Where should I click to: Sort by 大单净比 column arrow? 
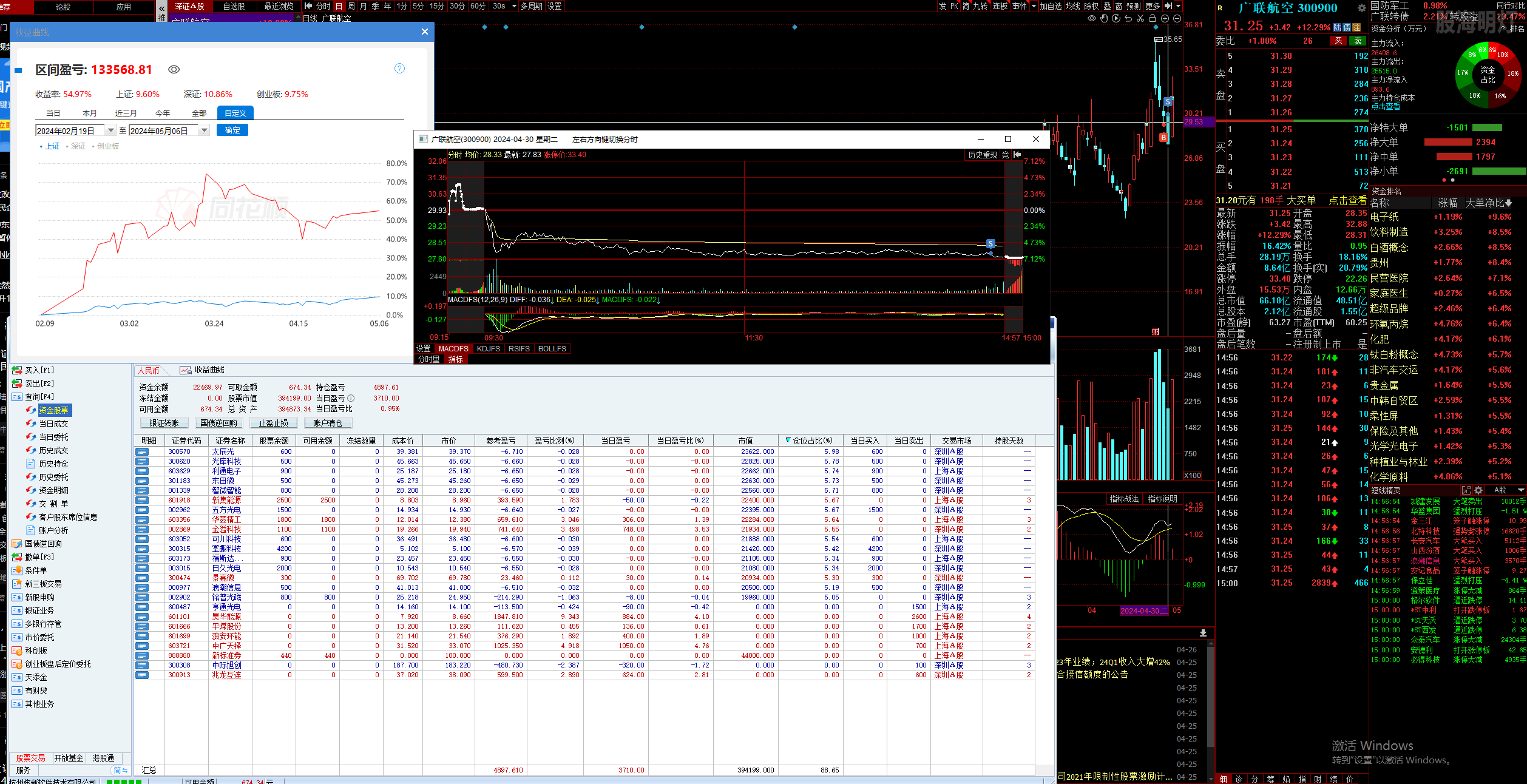point(1509,203)
